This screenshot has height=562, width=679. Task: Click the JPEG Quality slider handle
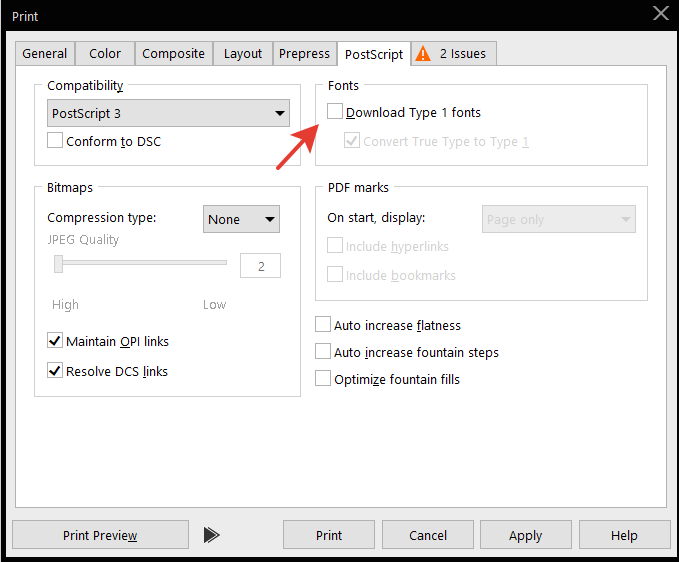[x=59, y=264]
